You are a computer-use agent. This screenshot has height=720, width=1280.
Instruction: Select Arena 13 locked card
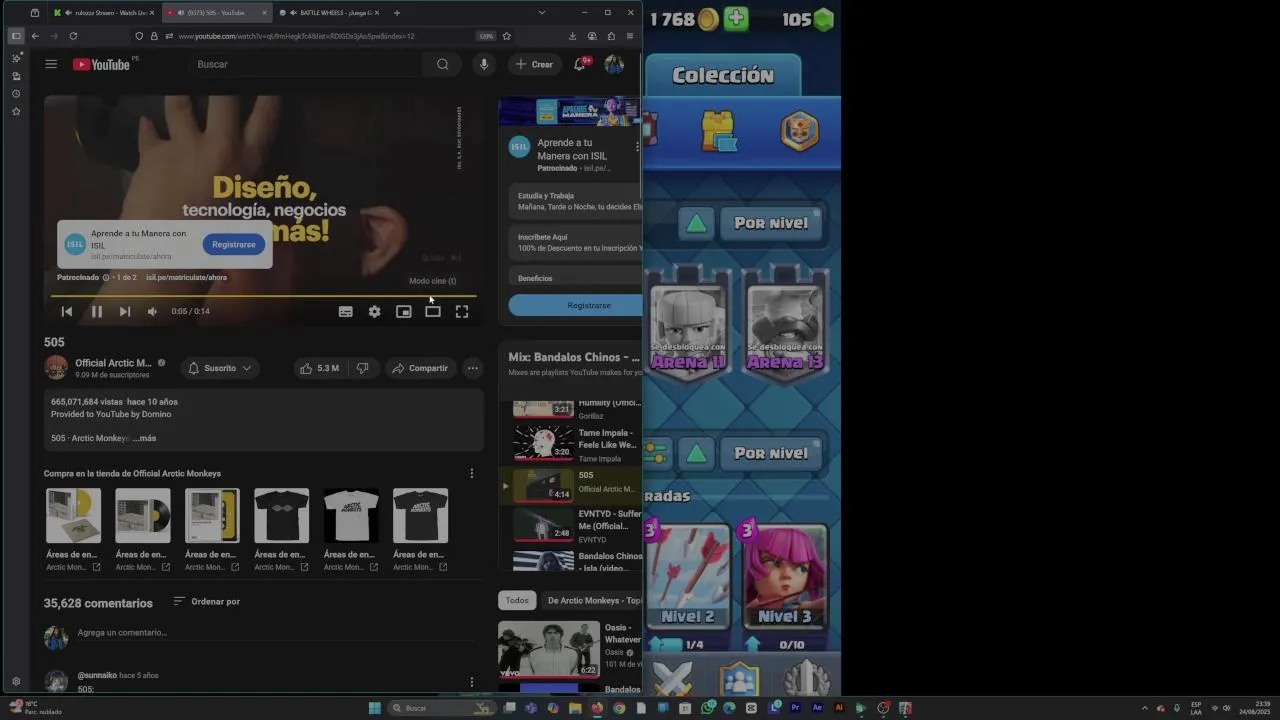pyautogui.click(x=785, y=325)
